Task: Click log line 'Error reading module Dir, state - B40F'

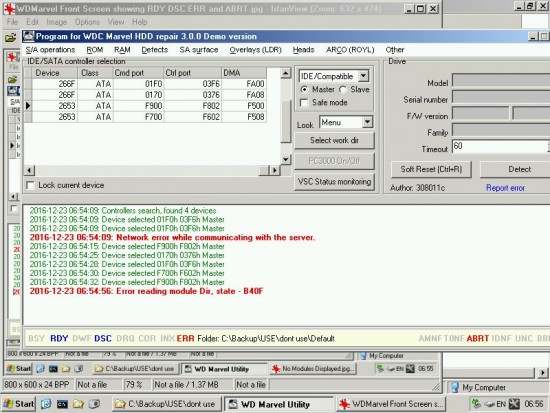Action: 146,291
